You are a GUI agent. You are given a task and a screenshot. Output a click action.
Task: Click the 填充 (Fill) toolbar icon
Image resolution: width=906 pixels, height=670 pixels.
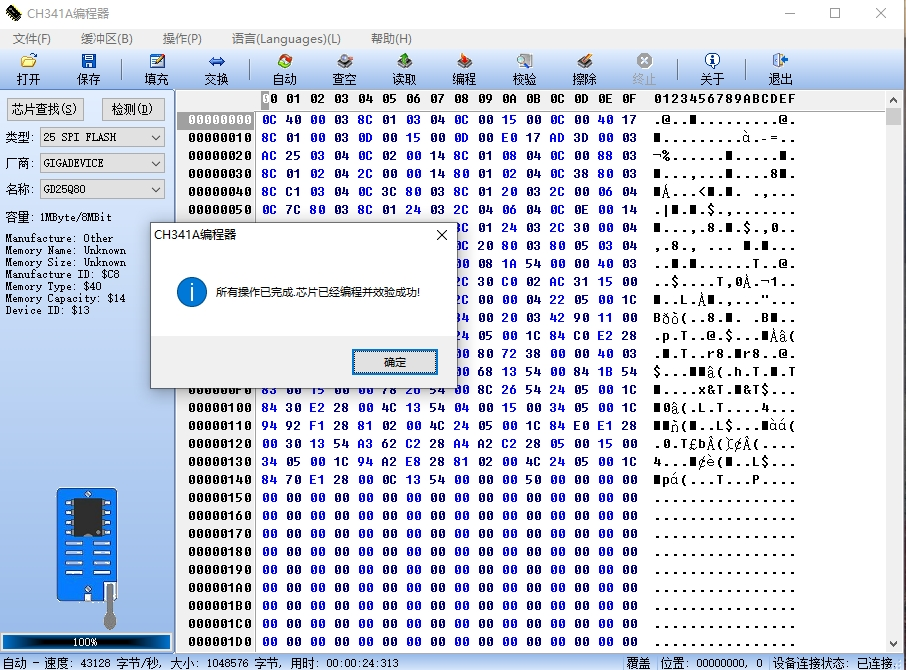(x=157, y=69)
